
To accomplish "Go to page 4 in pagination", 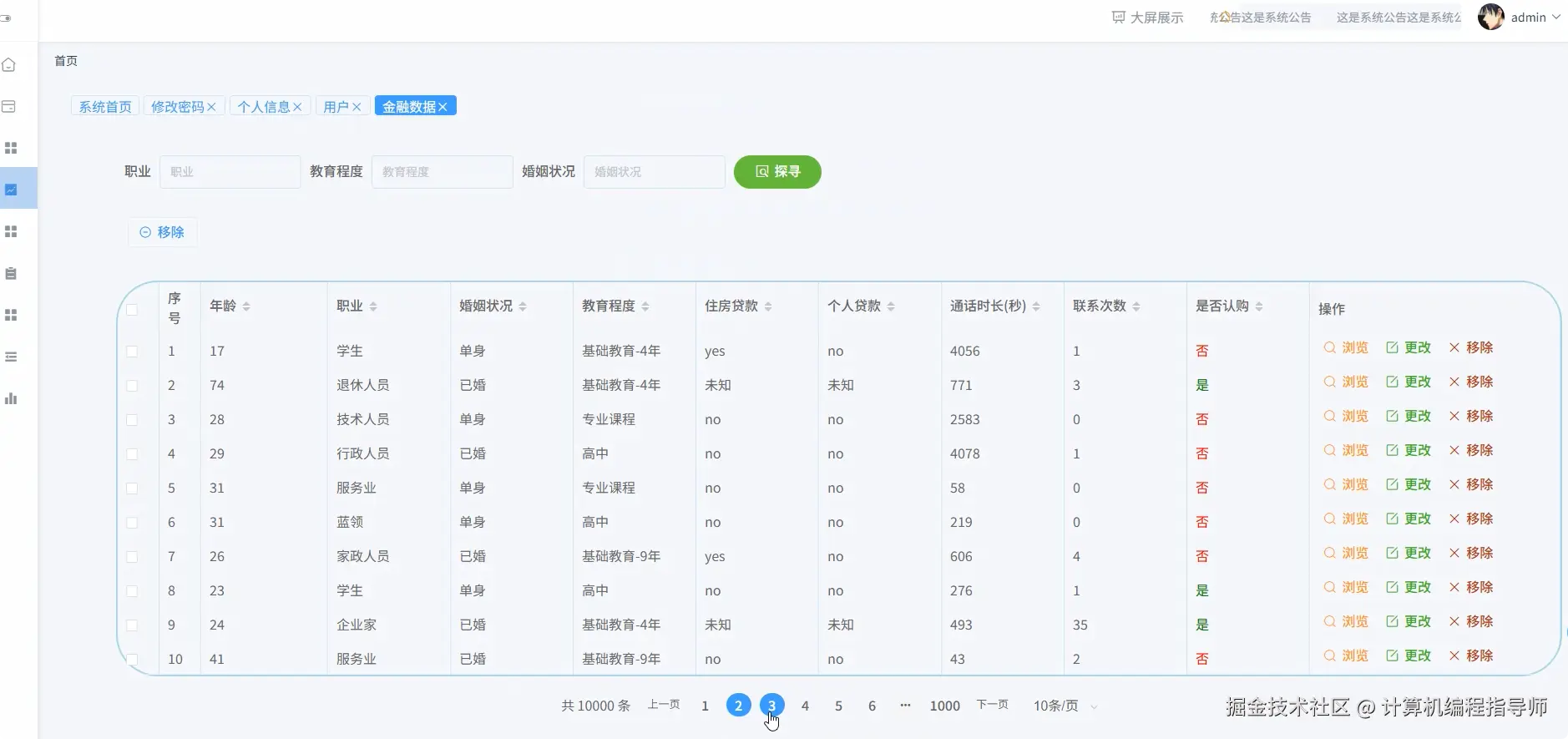I will coord(805,706).
